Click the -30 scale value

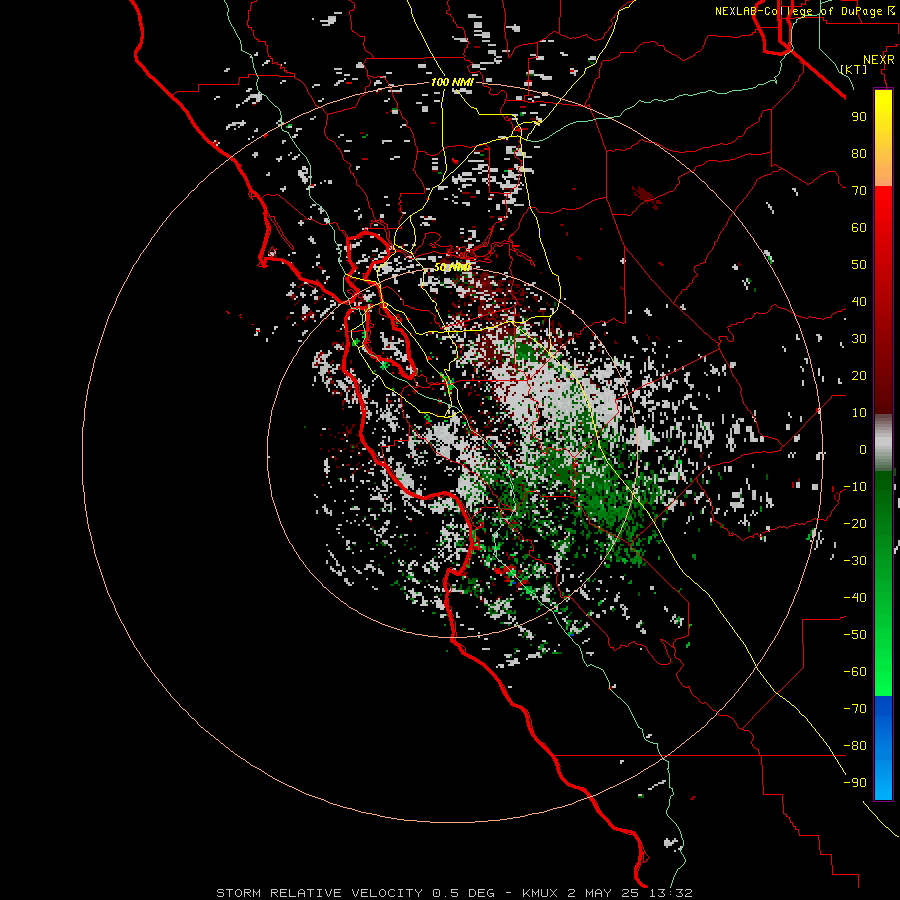(855, 561)
